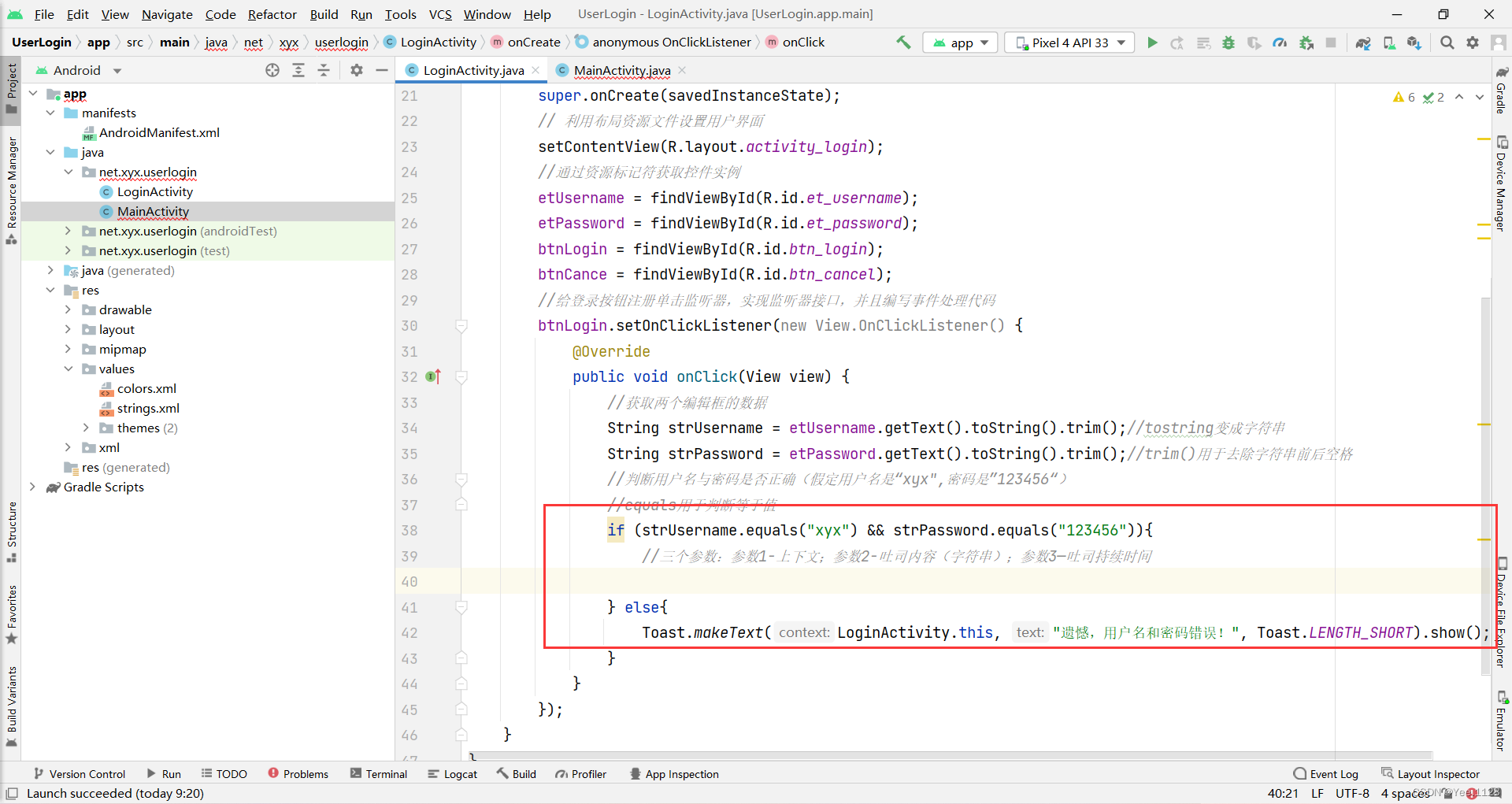Click the warnings count indicator showing 6

pos(1404,97)
